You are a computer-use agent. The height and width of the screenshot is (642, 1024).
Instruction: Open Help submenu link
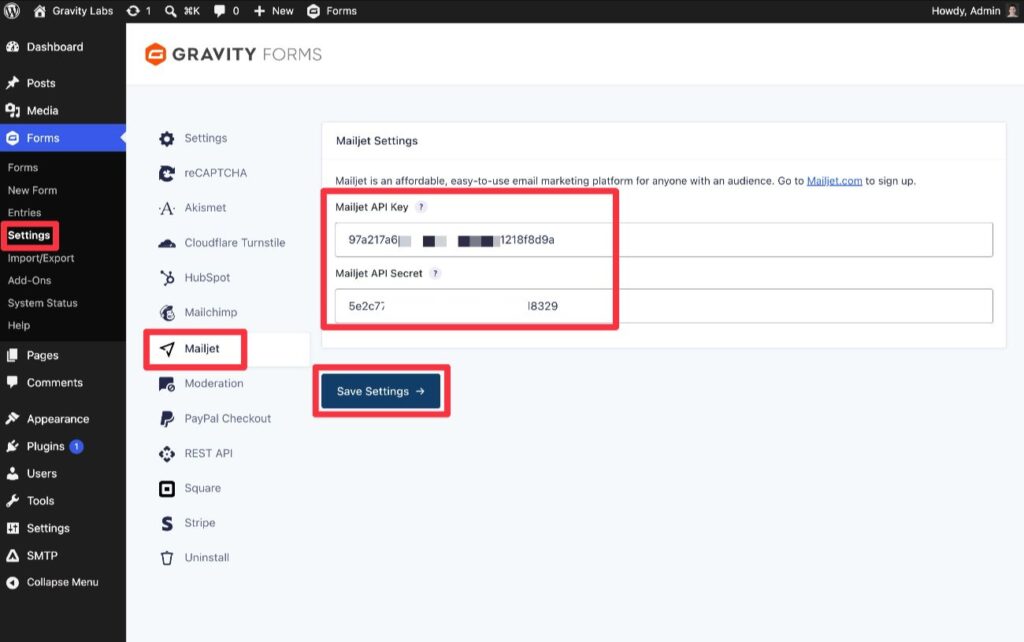[x=19, y=325]
